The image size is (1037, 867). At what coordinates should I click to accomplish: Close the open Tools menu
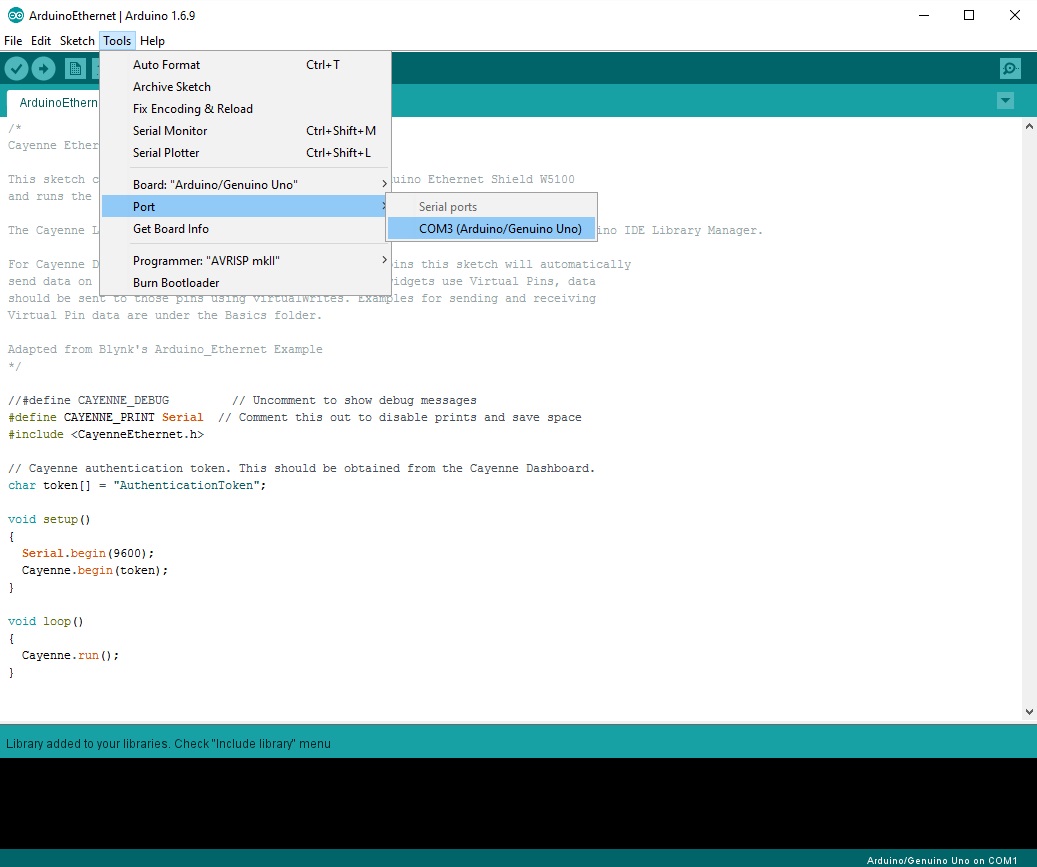[x=117, y=41]
